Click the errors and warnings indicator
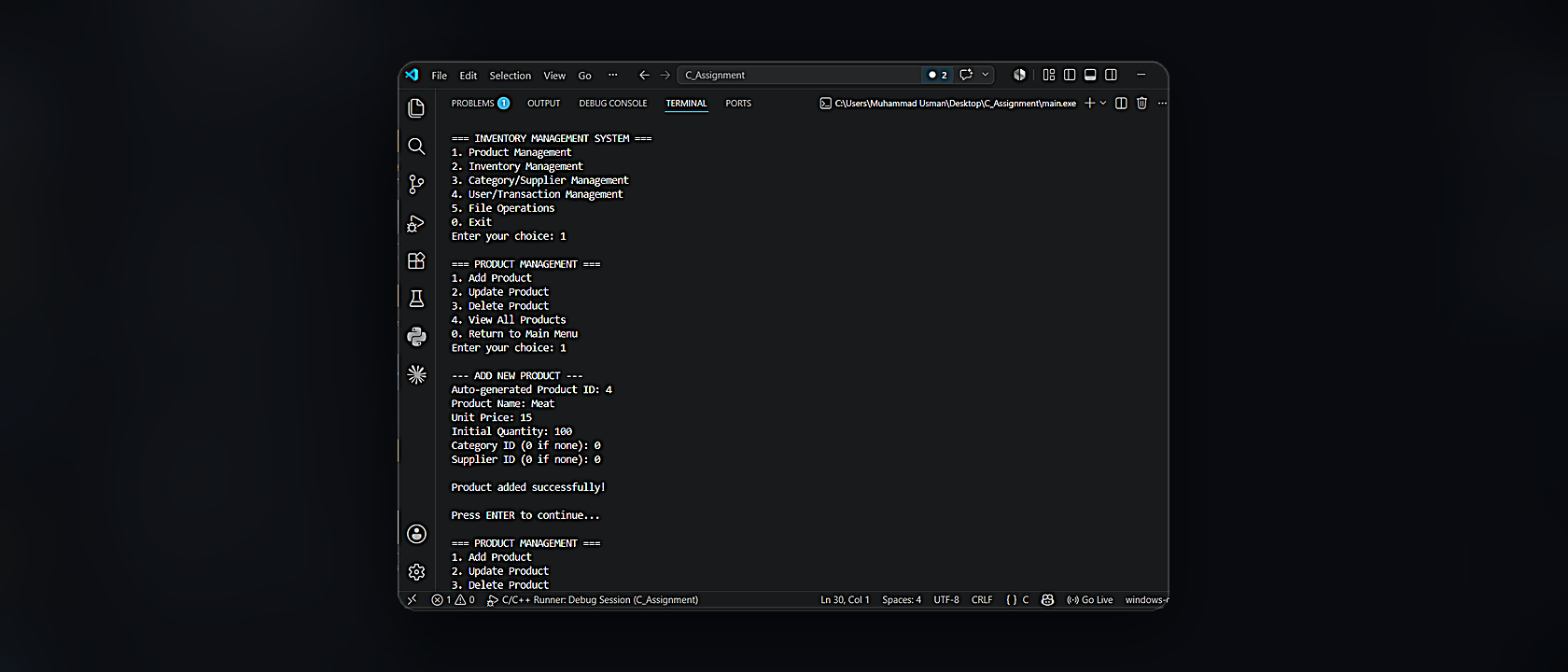1568x672 pixels. point(453,600)
